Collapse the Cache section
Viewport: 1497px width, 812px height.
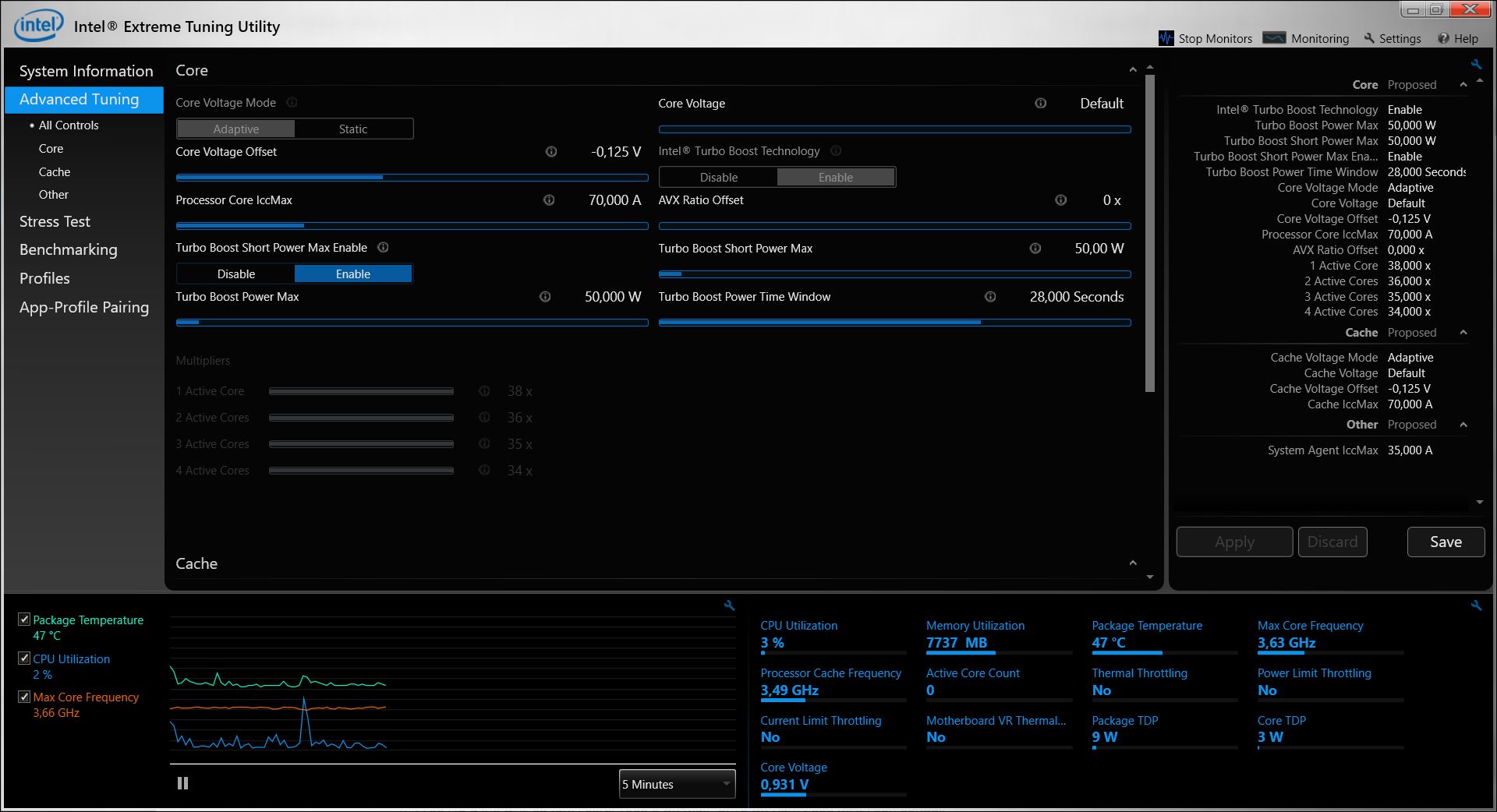coord(1133,563)
